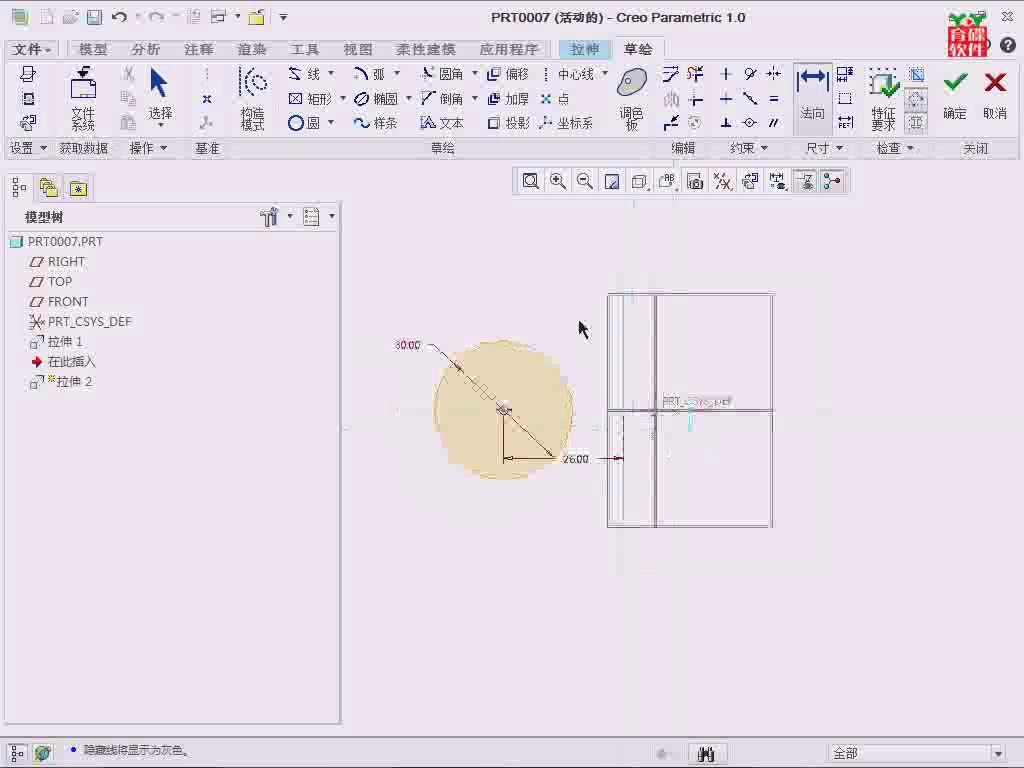Click OK (确定) to accept sketch

[x=955, y=96]
